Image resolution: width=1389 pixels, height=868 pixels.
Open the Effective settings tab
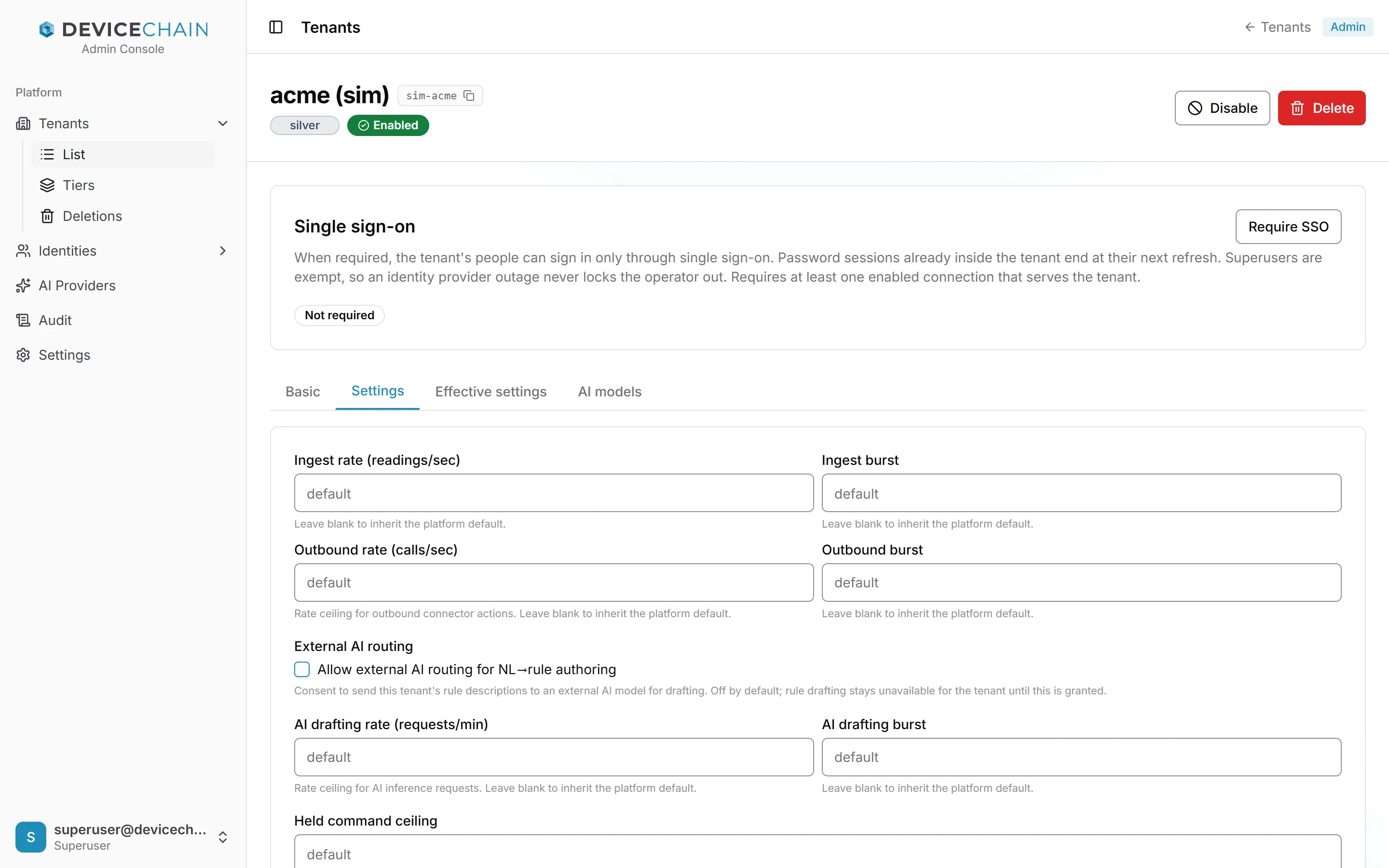(491, 392)
